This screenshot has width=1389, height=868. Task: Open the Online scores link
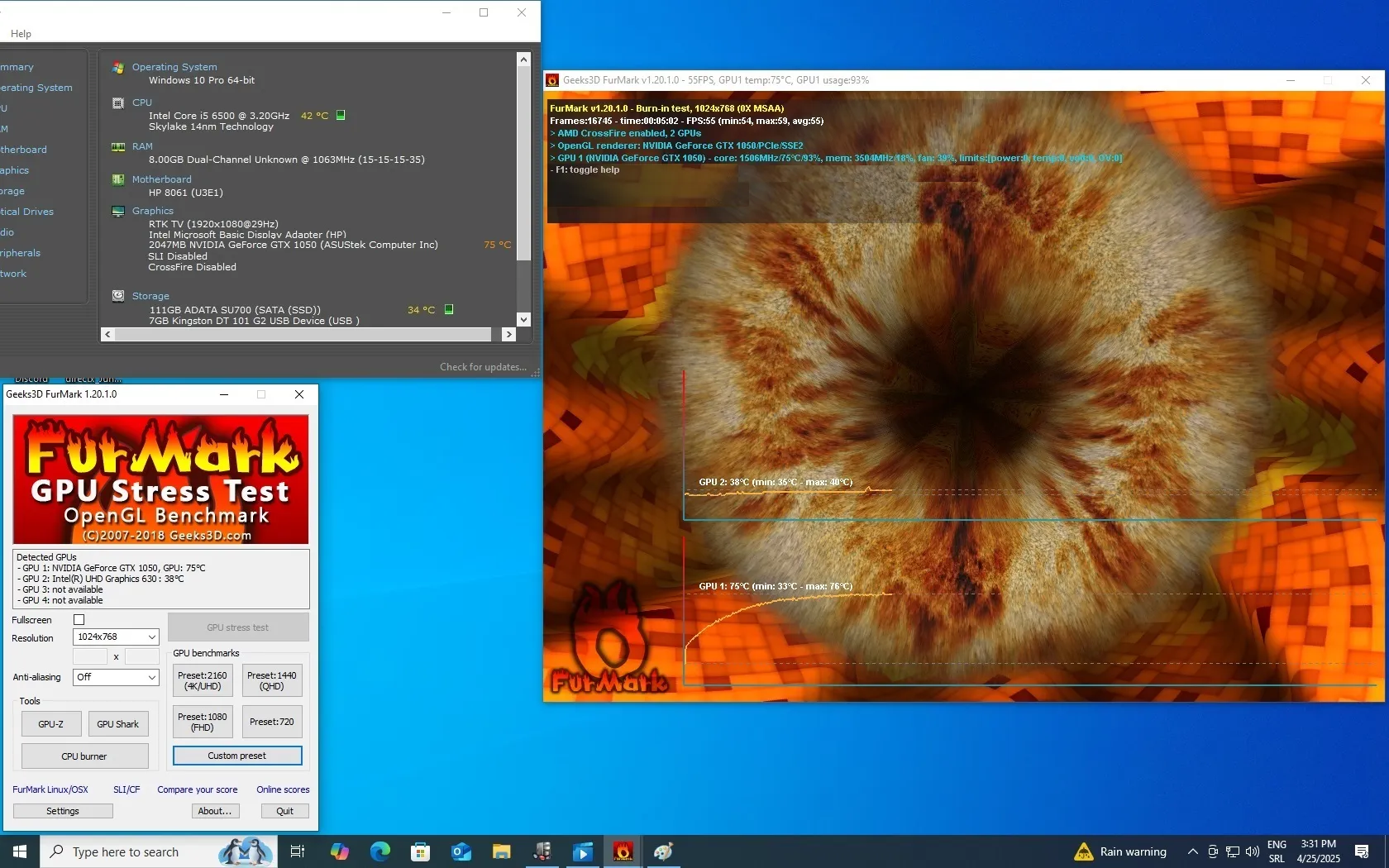pyautogui.click(x=283, y=789)
